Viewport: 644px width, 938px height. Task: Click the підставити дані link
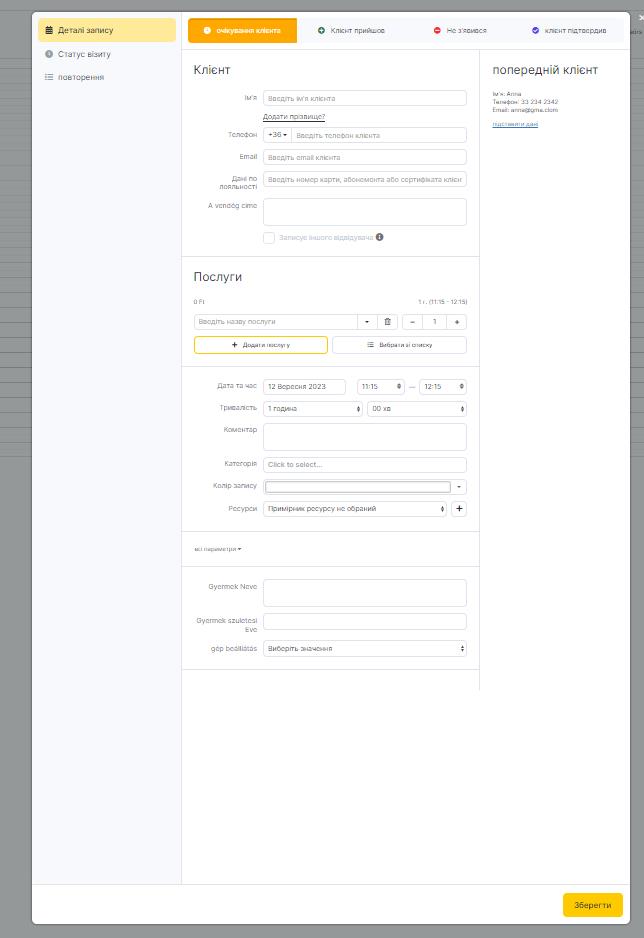click(x=515, y=124)
